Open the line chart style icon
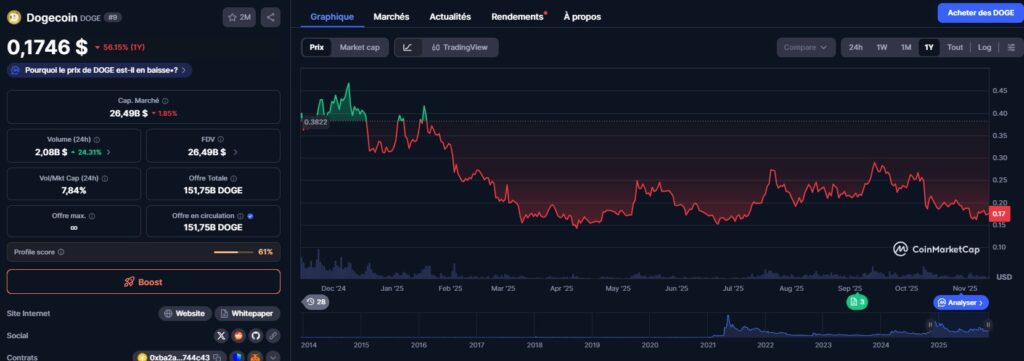Viewport: 1024px width, 361px height. (x=408, y=47)
